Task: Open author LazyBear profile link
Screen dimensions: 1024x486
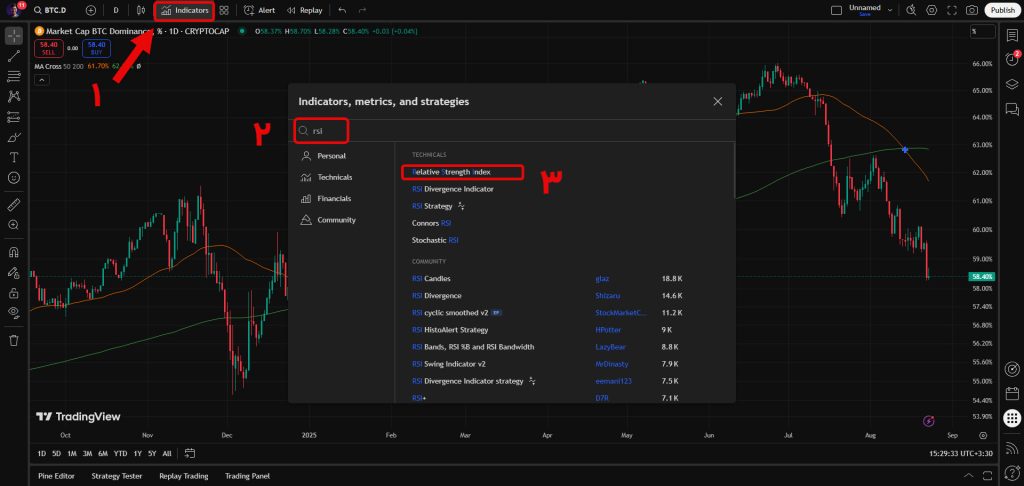Action: tap(610, 347)
